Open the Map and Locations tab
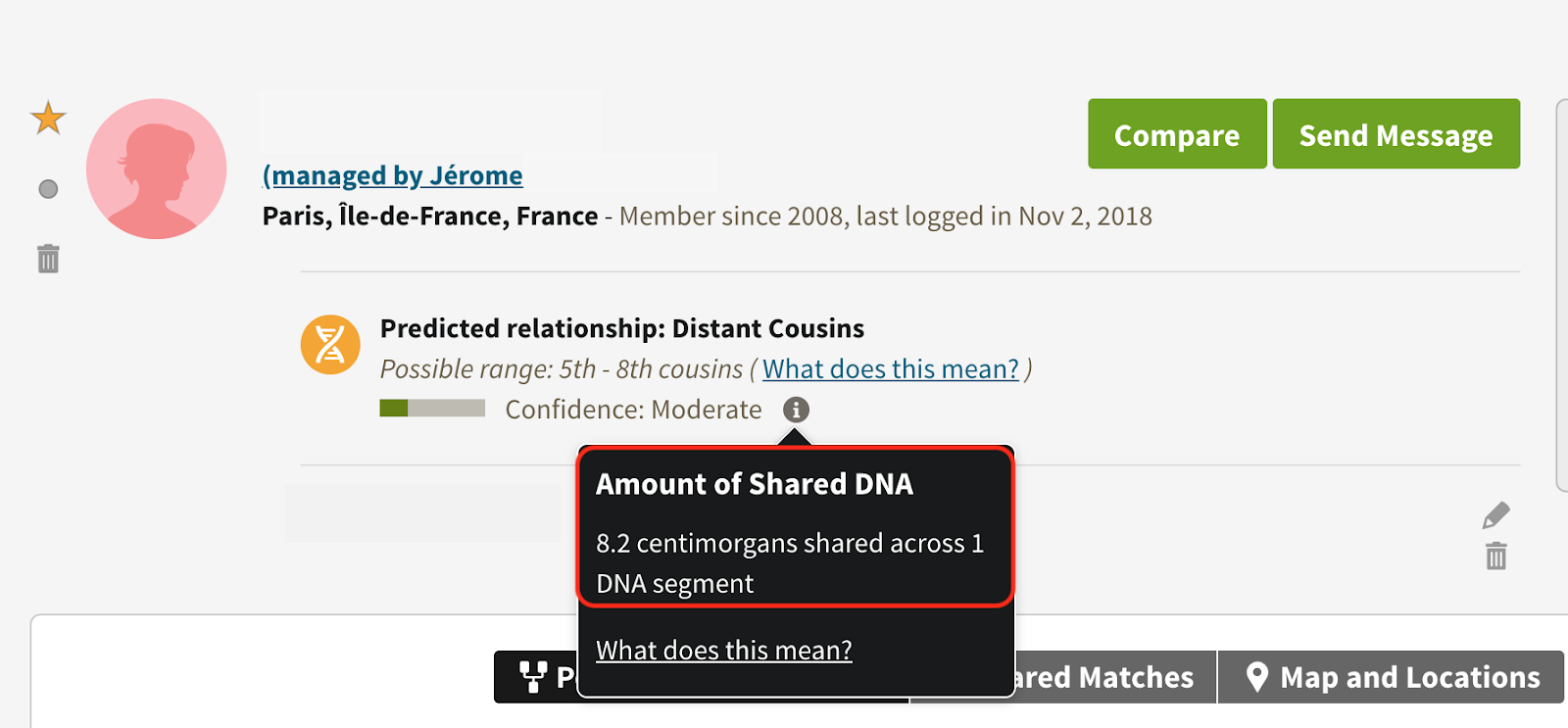Viewport: 1568px width, 728px height. (x=1392, y=677)
